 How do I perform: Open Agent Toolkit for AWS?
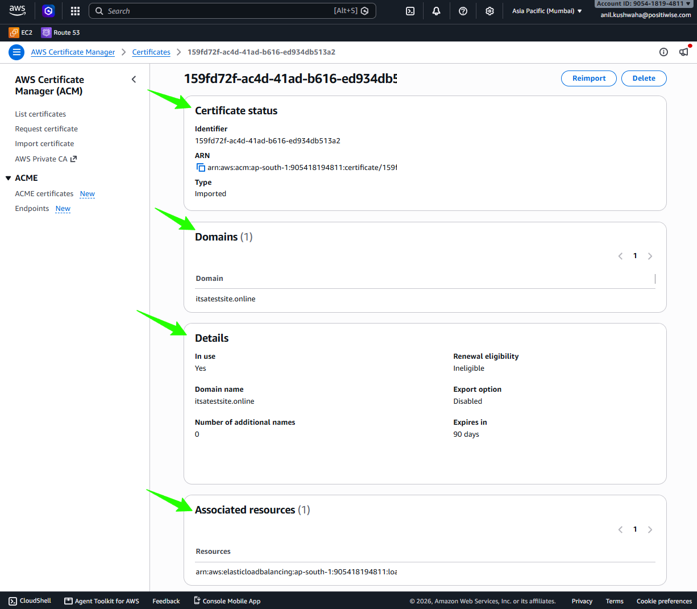tap(102, 601)
